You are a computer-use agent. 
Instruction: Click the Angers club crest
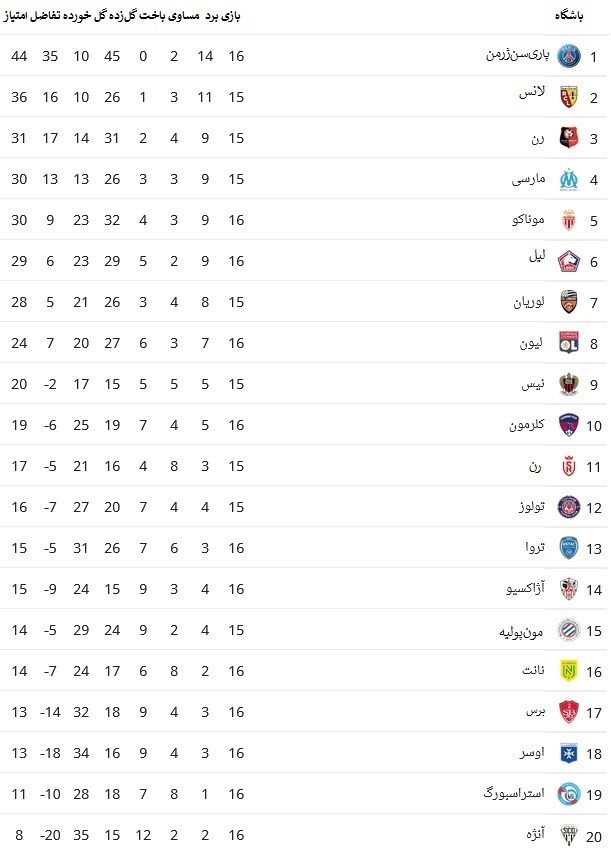coord(568,835)
